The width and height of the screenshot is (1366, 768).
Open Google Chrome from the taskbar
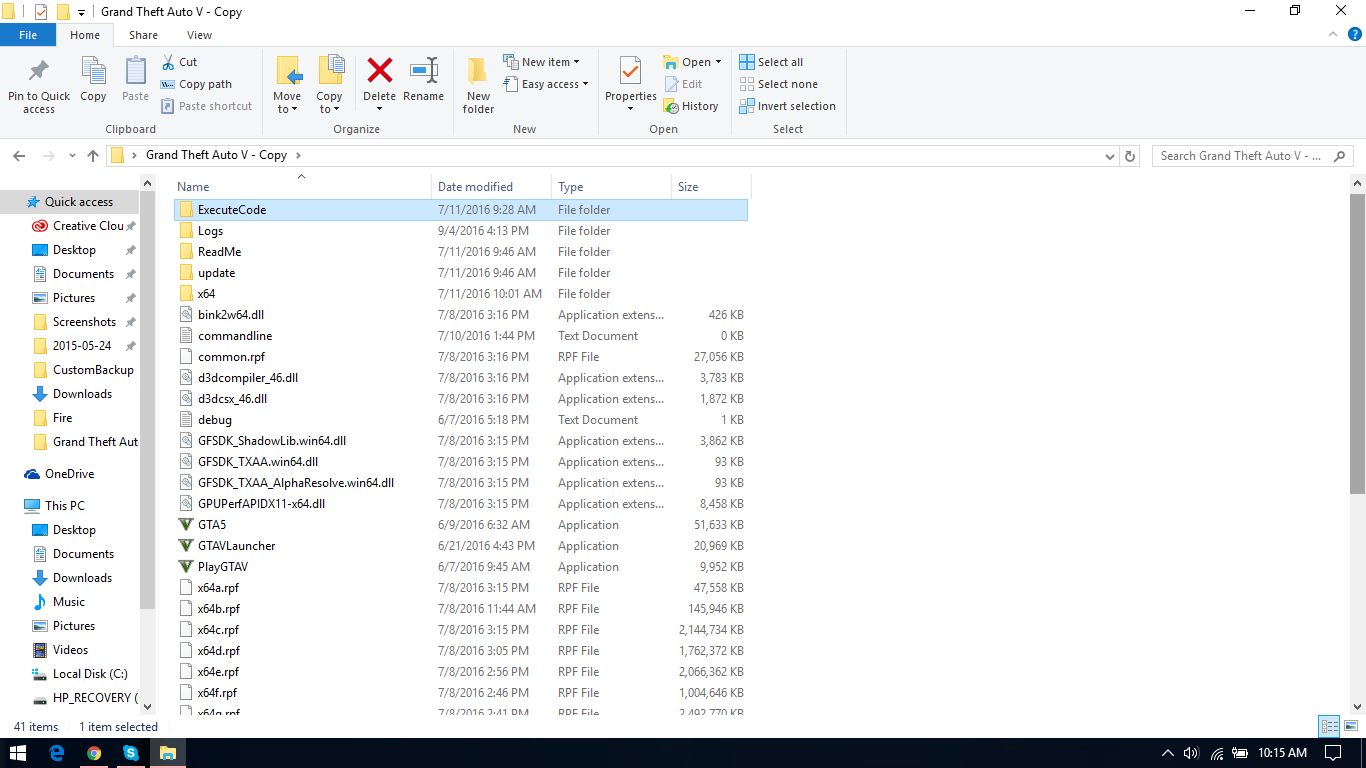point(94,753)
